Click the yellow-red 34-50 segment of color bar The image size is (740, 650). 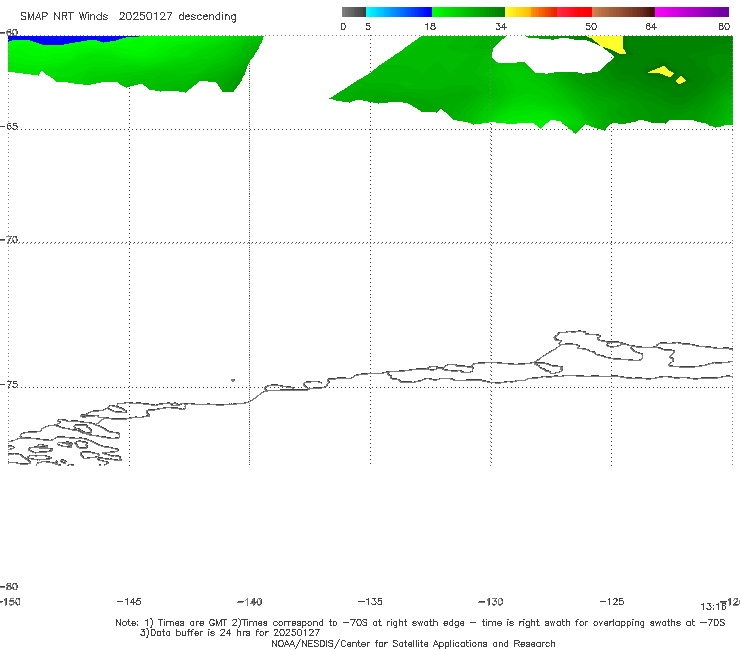(548, 12)
